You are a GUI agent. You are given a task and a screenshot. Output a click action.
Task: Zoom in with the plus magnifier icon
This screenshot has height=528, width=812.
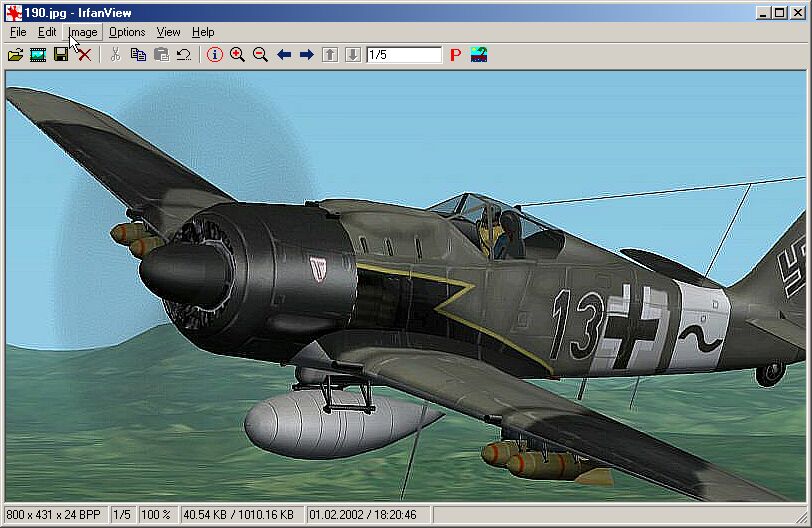[237, 54]
